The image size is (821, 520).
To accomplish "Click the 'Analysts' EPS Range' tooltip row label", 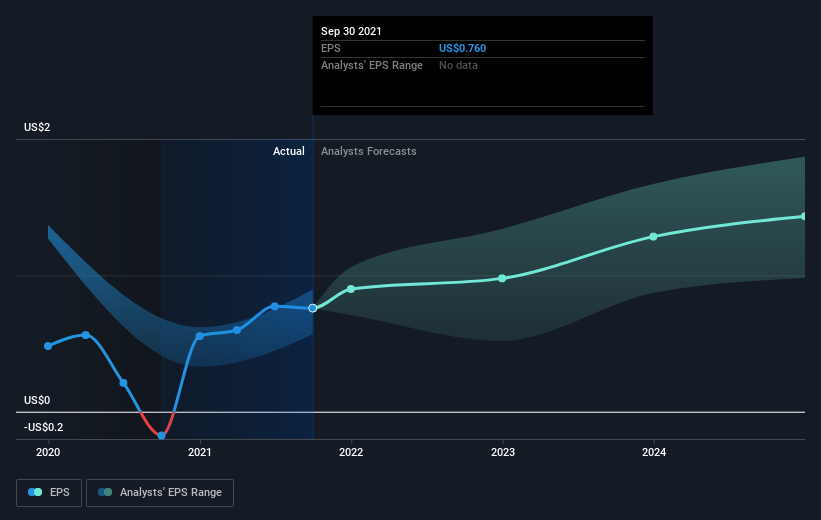I will click(372, 65).
